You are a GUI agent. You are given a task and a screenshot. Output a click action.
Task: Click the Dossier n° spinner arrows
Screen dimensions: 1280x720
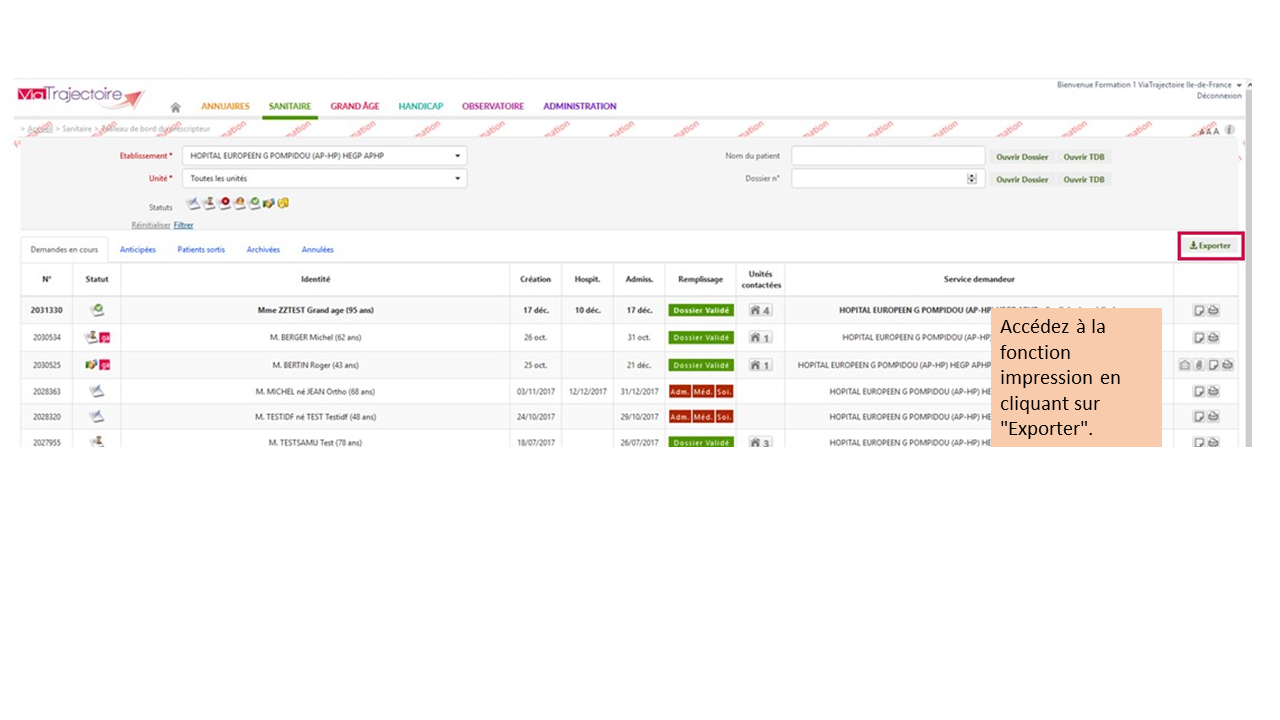pos(972,179)
